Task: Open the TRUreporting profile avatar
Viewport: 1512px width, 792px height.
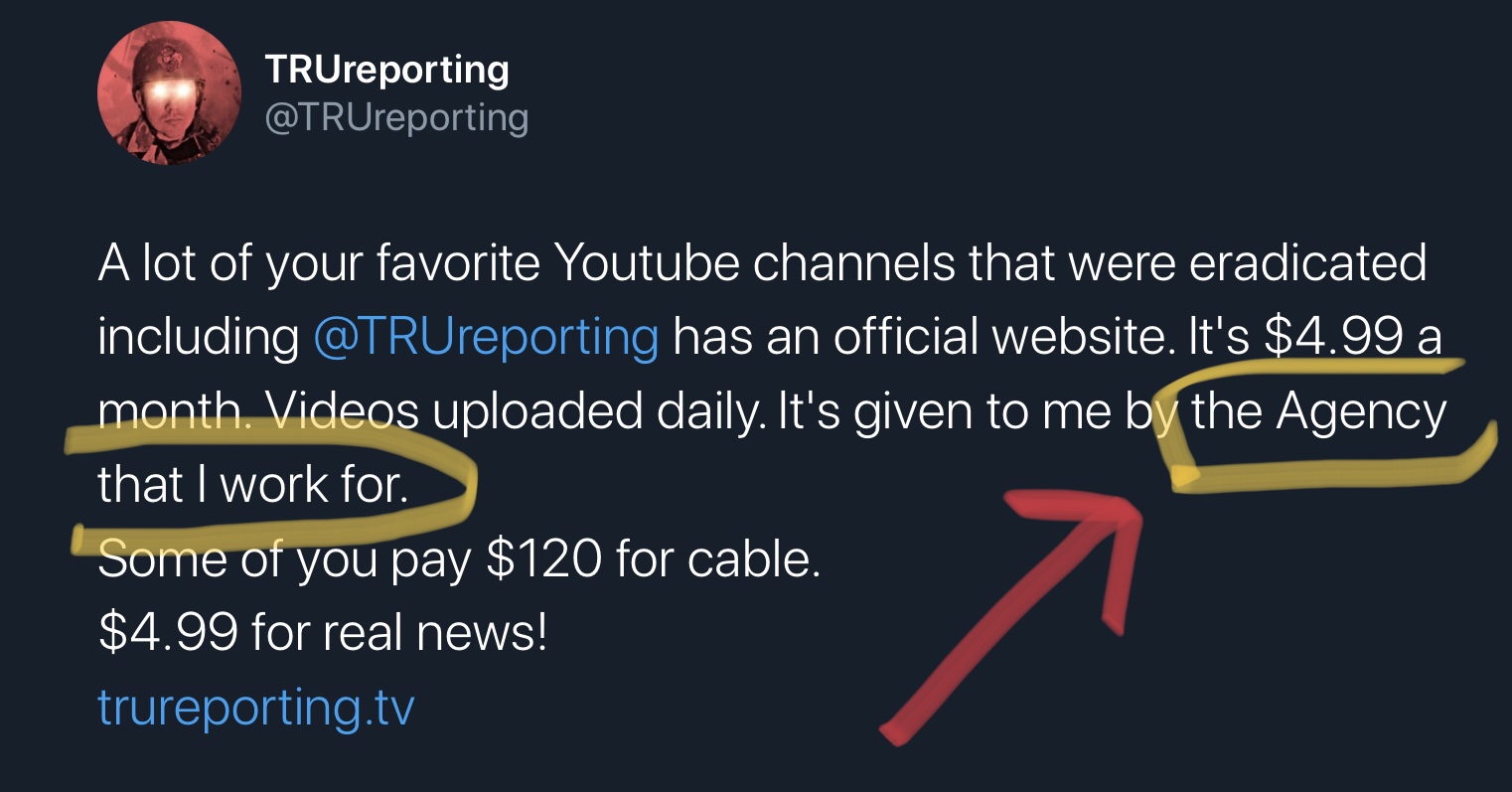Action: tap(169, 92)
